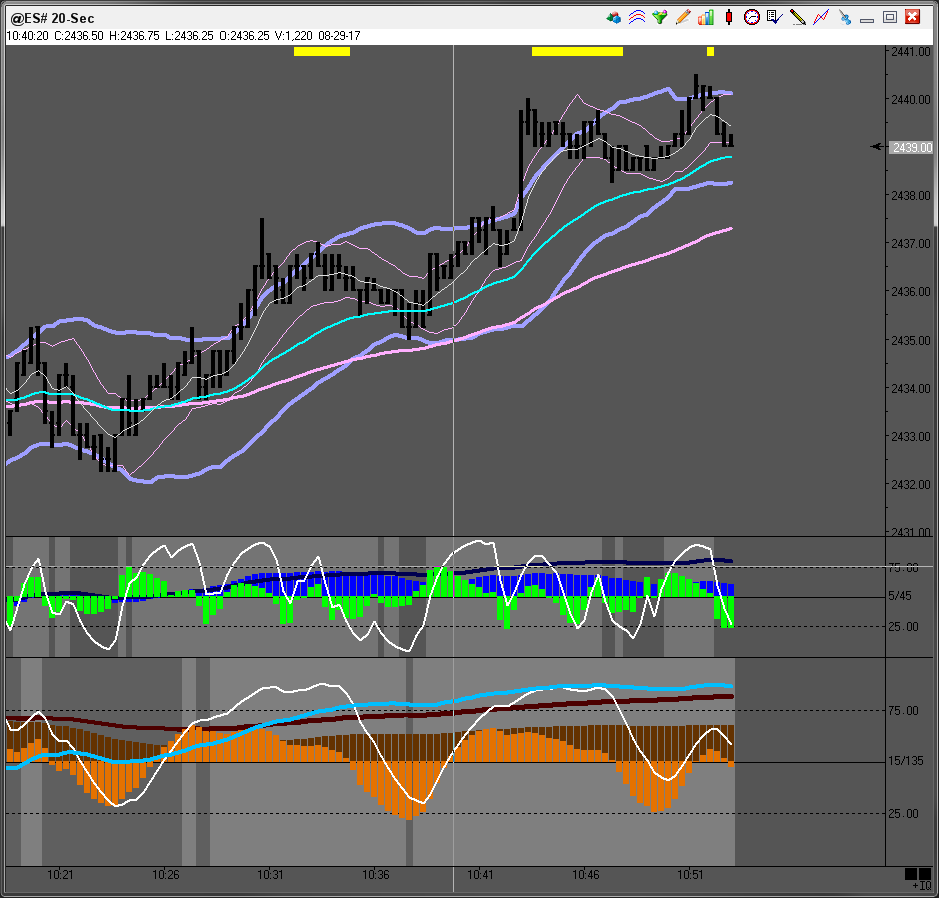Click the 10:31 time axis label
This screenshot has height=898, width=939.
point(270,875)
